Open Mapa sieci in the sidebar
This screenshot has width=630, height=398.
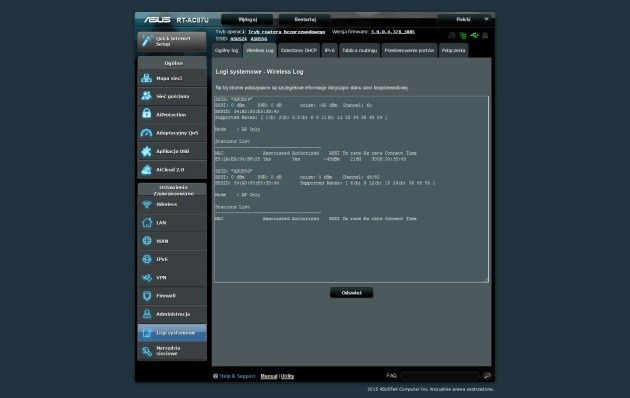click(172, 78)
